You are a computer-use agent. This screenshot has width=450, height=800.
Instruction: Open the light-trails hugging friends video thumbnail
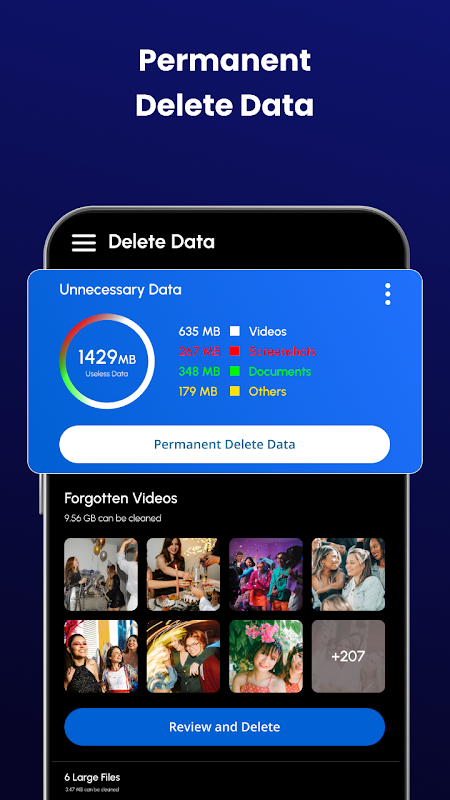coord(184,656)
